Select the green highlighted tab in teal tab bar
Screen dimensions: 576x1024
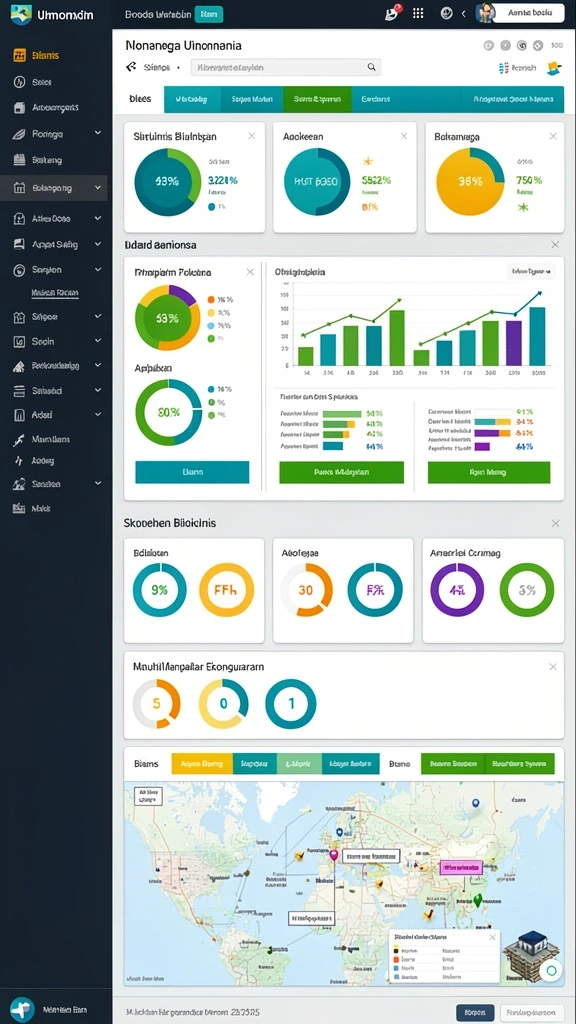tap(317, 99)
